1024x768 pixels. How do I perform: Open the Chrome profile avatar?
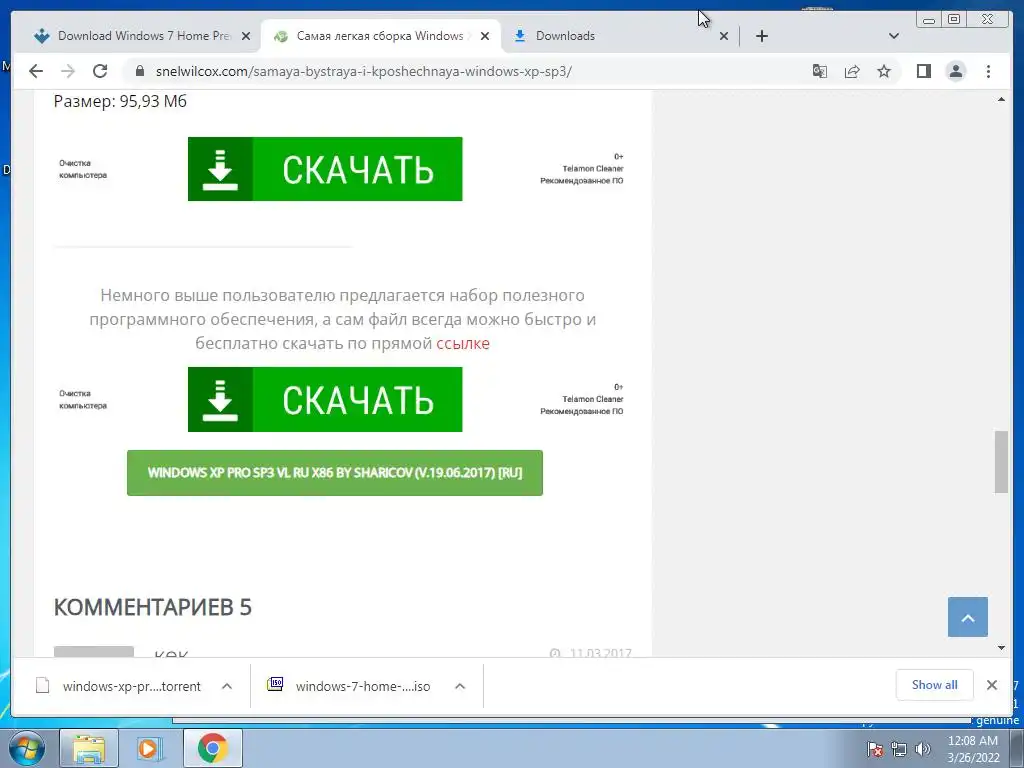click(955, 71)
